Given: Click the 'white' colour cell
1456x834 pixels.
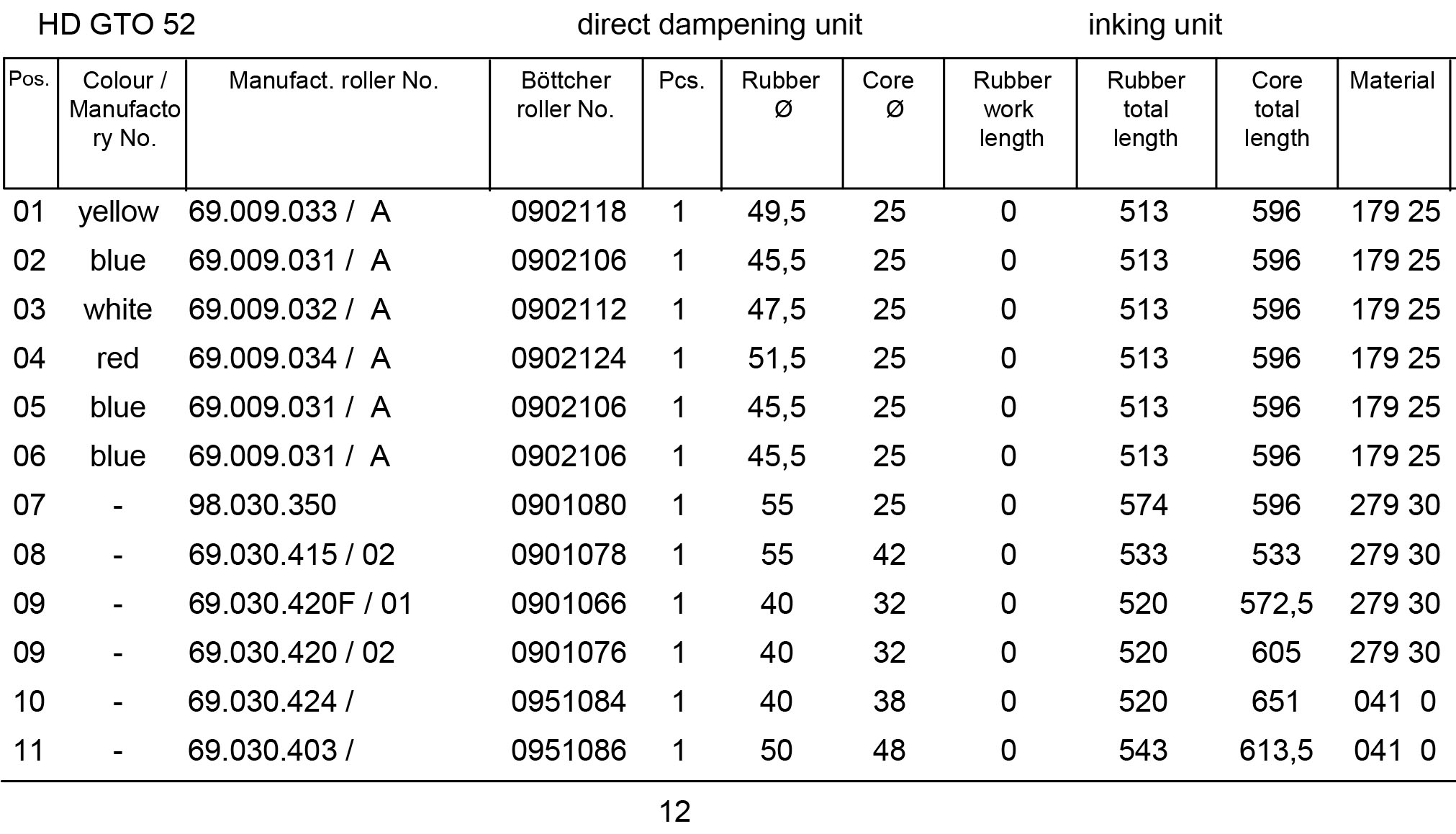Looking at the screenshot, I should point(118,309).
